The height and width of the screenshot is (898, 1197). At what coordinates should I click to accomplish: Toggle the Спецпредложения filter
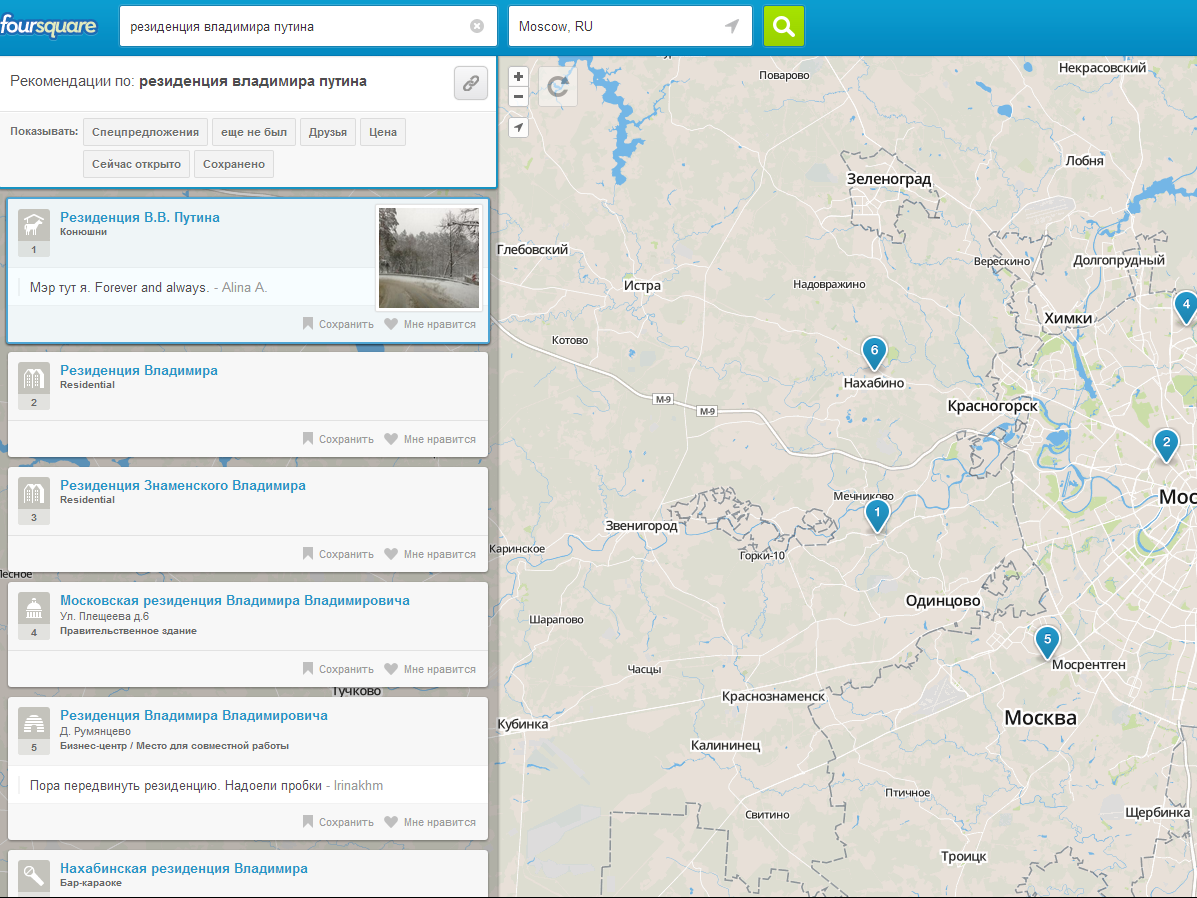(146, 132)
